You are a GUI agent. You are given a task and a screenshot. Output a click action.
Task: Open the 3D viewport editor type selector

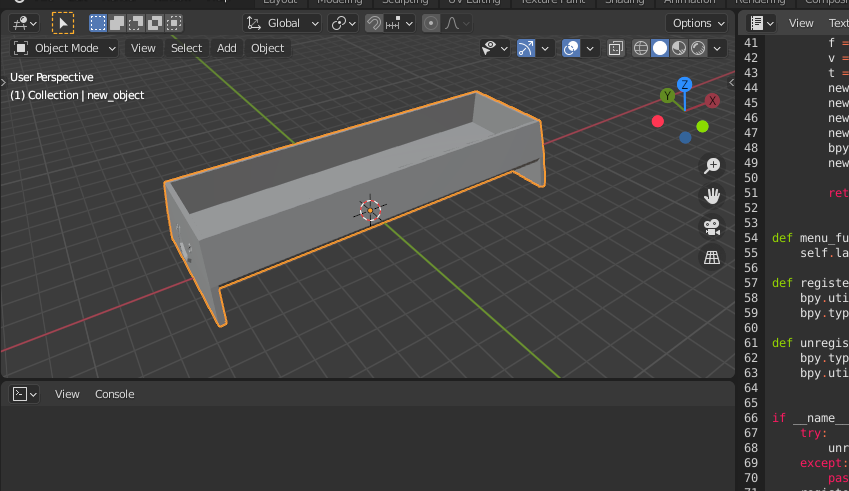coord(24,23)
